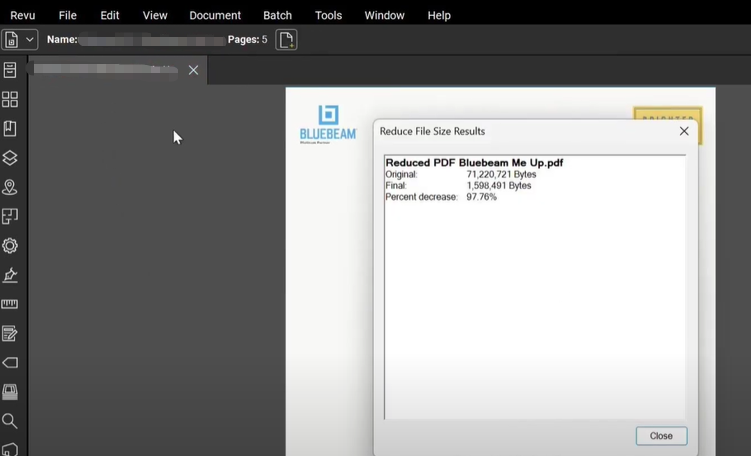The width and height of the screenshot is (751, 456).
Task: Open the Measurements ruler panel
Action: point(10,304)
